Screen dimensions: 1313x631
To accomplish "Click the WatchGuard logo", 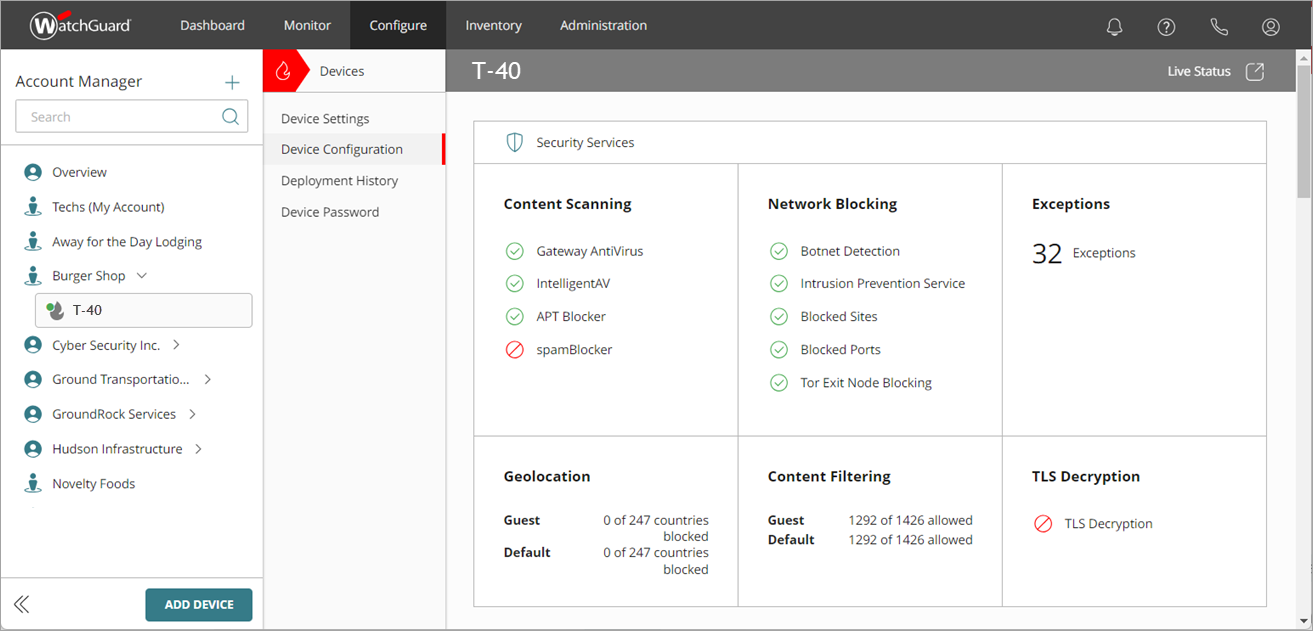I will pyautogui.click(x=78, y=24).
